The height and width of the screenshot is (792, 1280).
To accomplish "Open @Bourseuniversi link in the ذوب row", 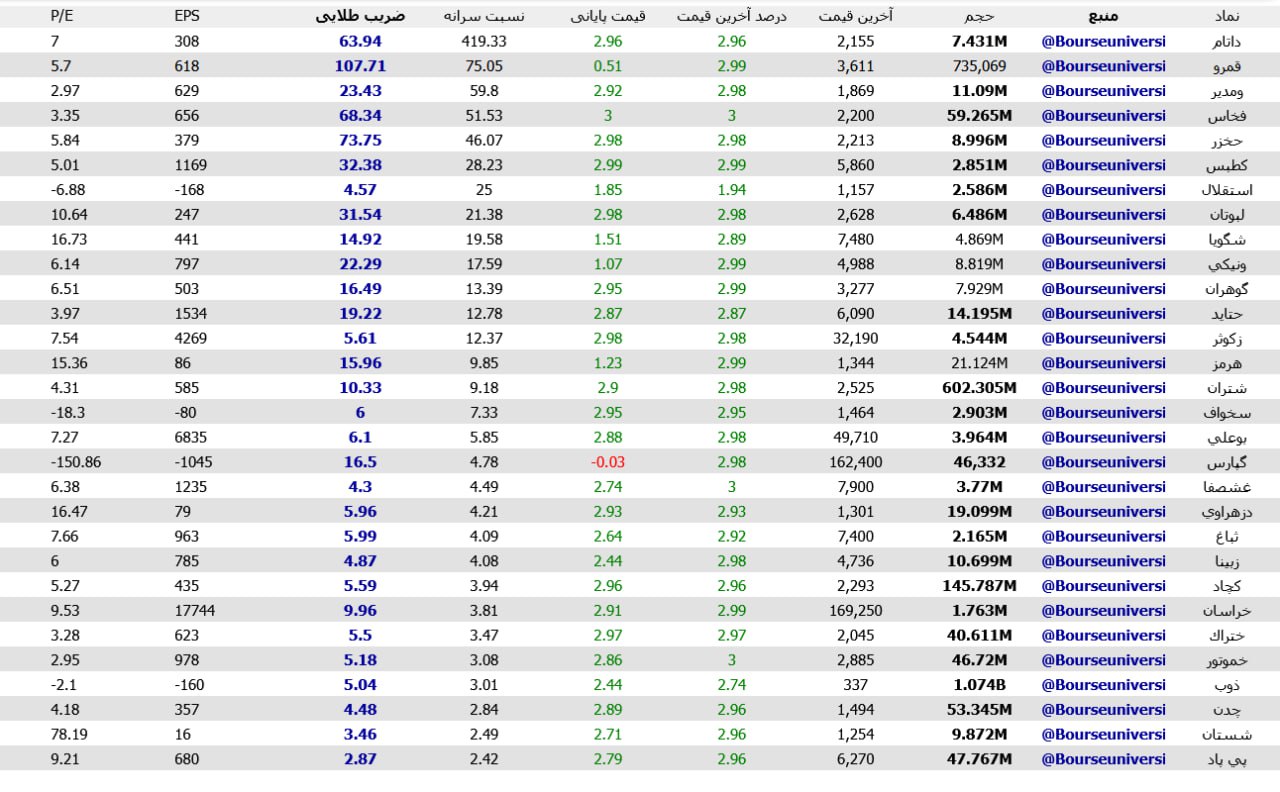I will tap(1103, 685).
